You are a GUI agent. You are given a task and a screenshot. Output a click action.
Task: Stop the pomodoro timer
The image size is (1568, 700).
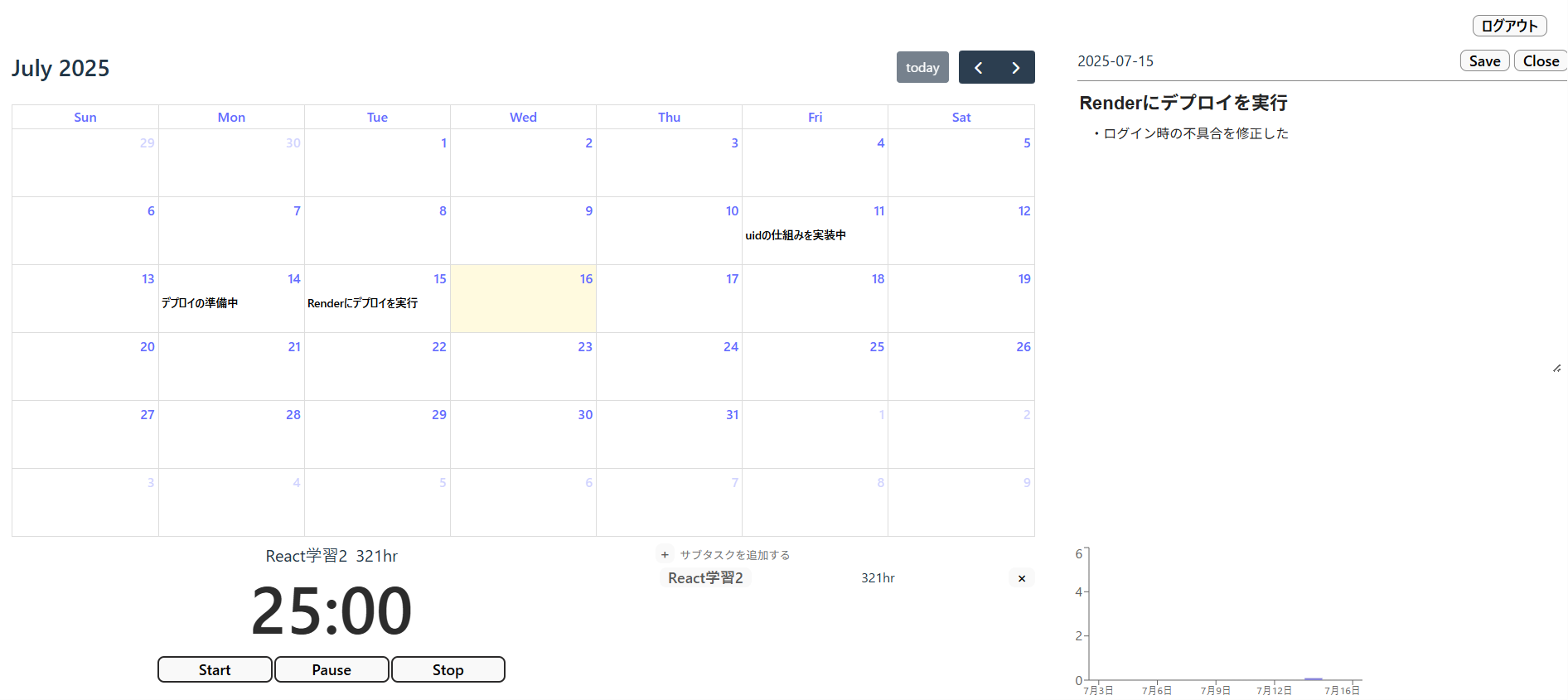(448, 669)
